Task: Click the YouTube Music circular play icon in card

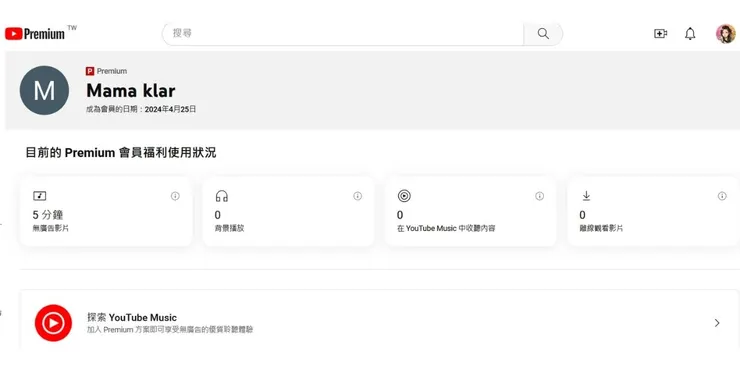Action: click(404, 195)
